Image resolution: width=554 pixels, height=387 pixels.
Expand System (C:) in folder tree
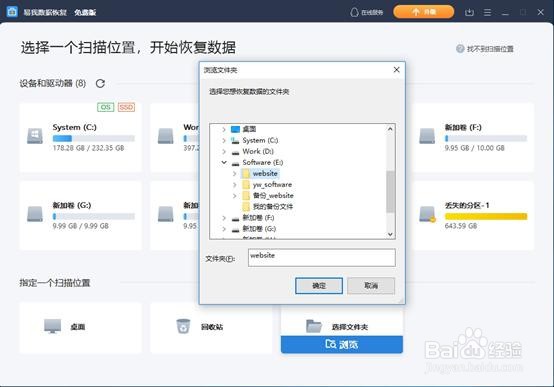(224, 141)
